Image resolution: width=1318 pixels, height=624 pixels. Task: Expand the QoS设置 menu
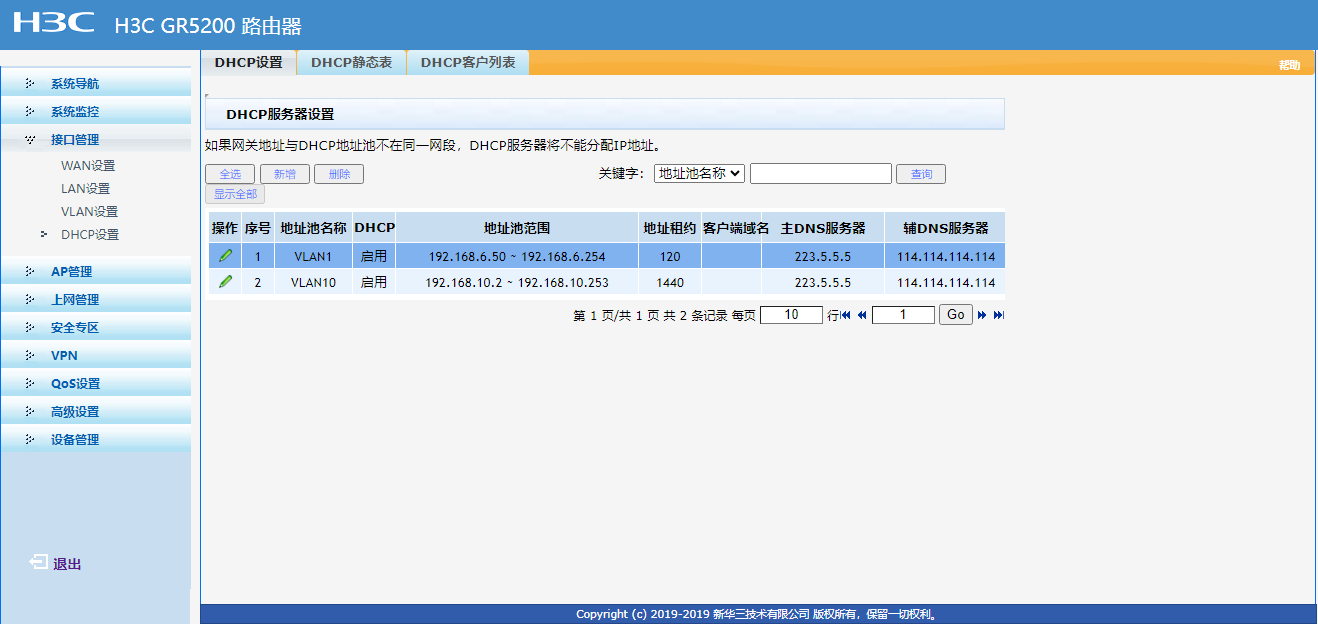(x=95, y=384)
